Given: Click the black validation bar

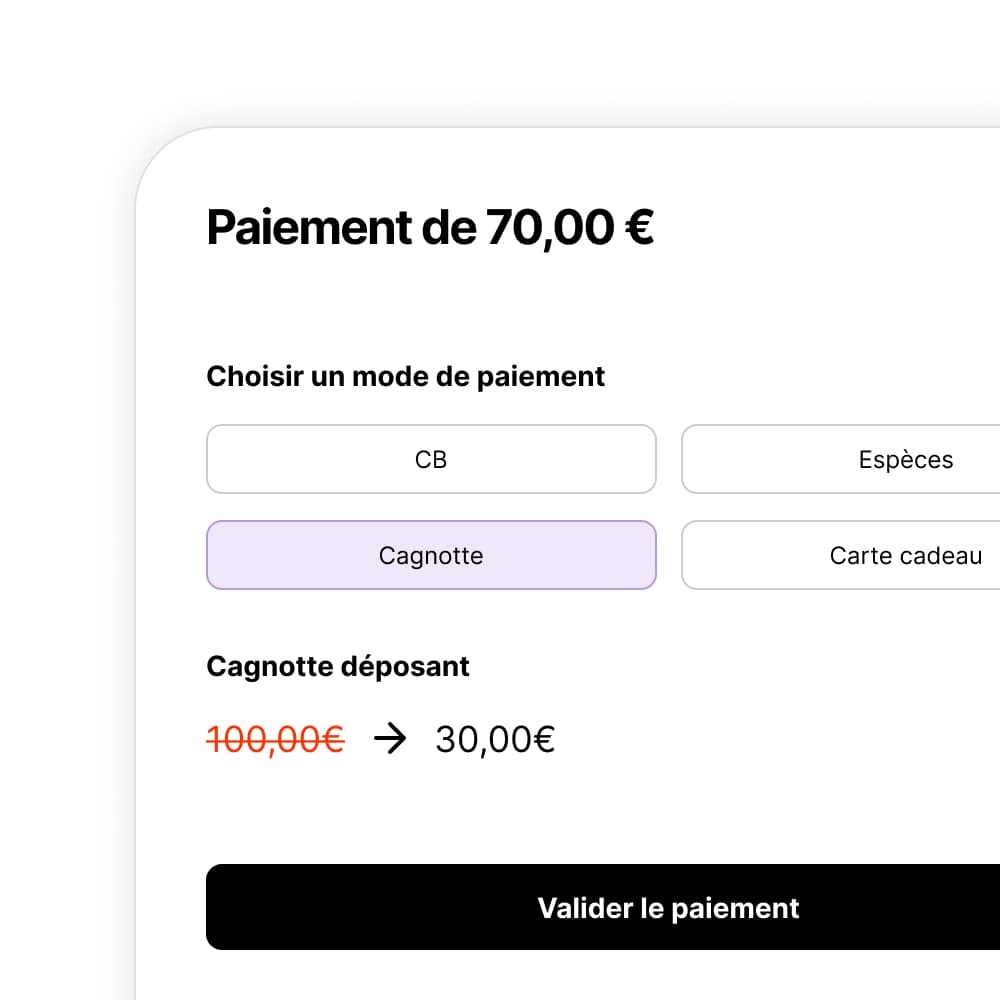Looking at the screenshot, I should click(668, 907).
